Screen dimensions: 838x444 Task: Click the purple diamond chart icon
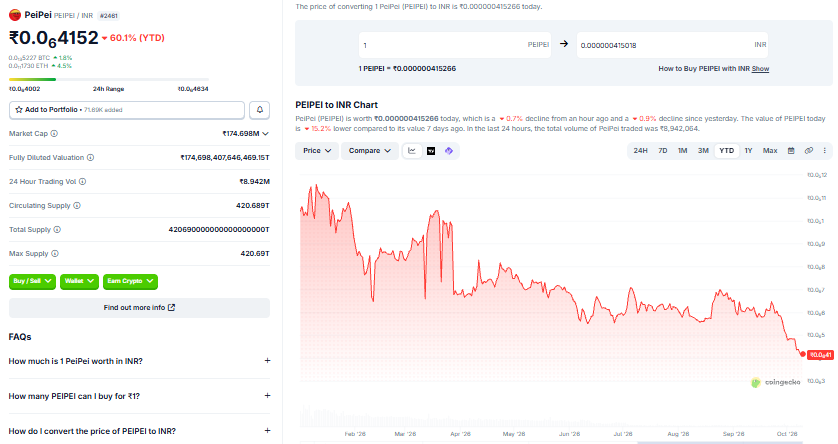click(x=449, y=151)
